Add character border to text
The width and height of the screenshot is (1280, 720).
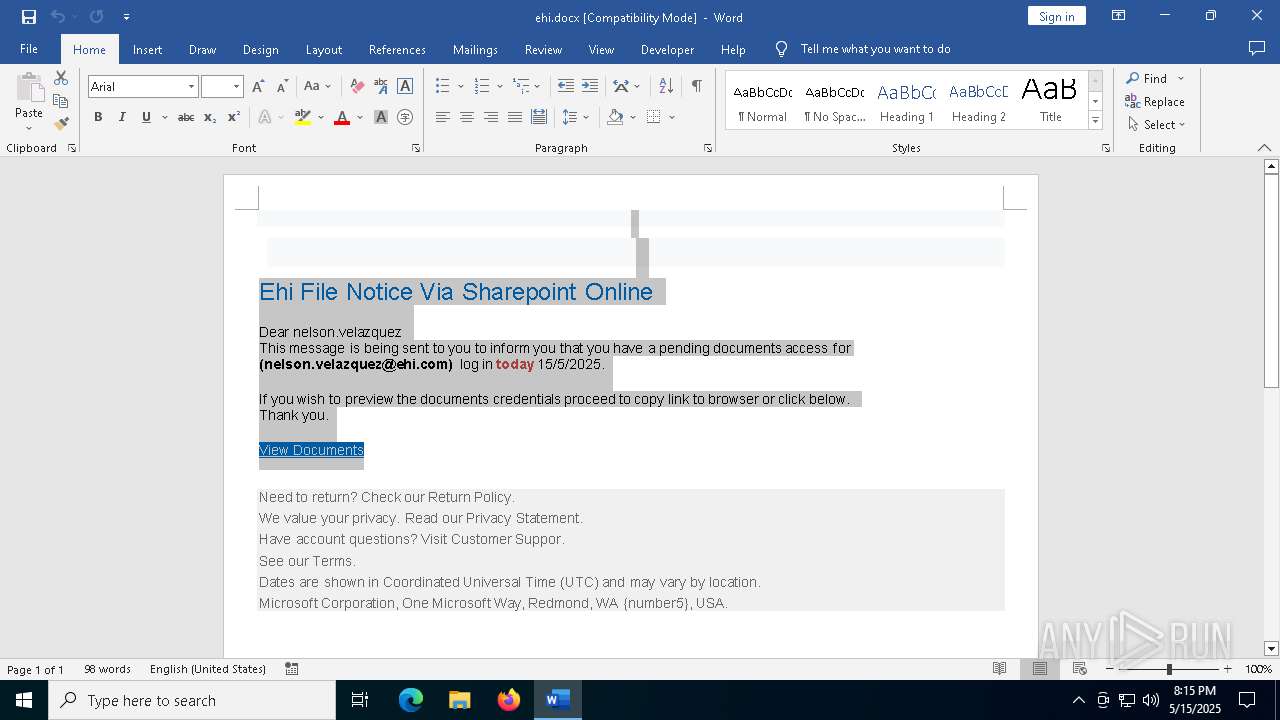coord(405,87)
